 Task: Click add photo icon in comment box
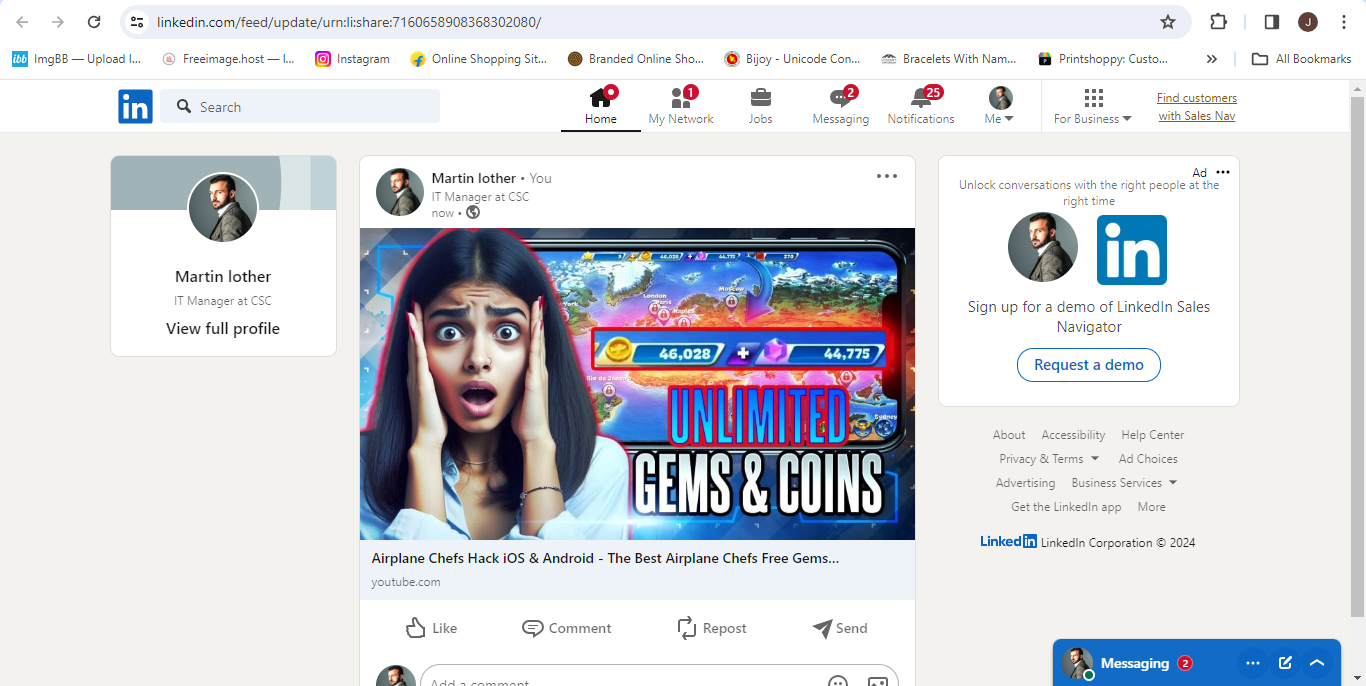(x=878, y=682)
